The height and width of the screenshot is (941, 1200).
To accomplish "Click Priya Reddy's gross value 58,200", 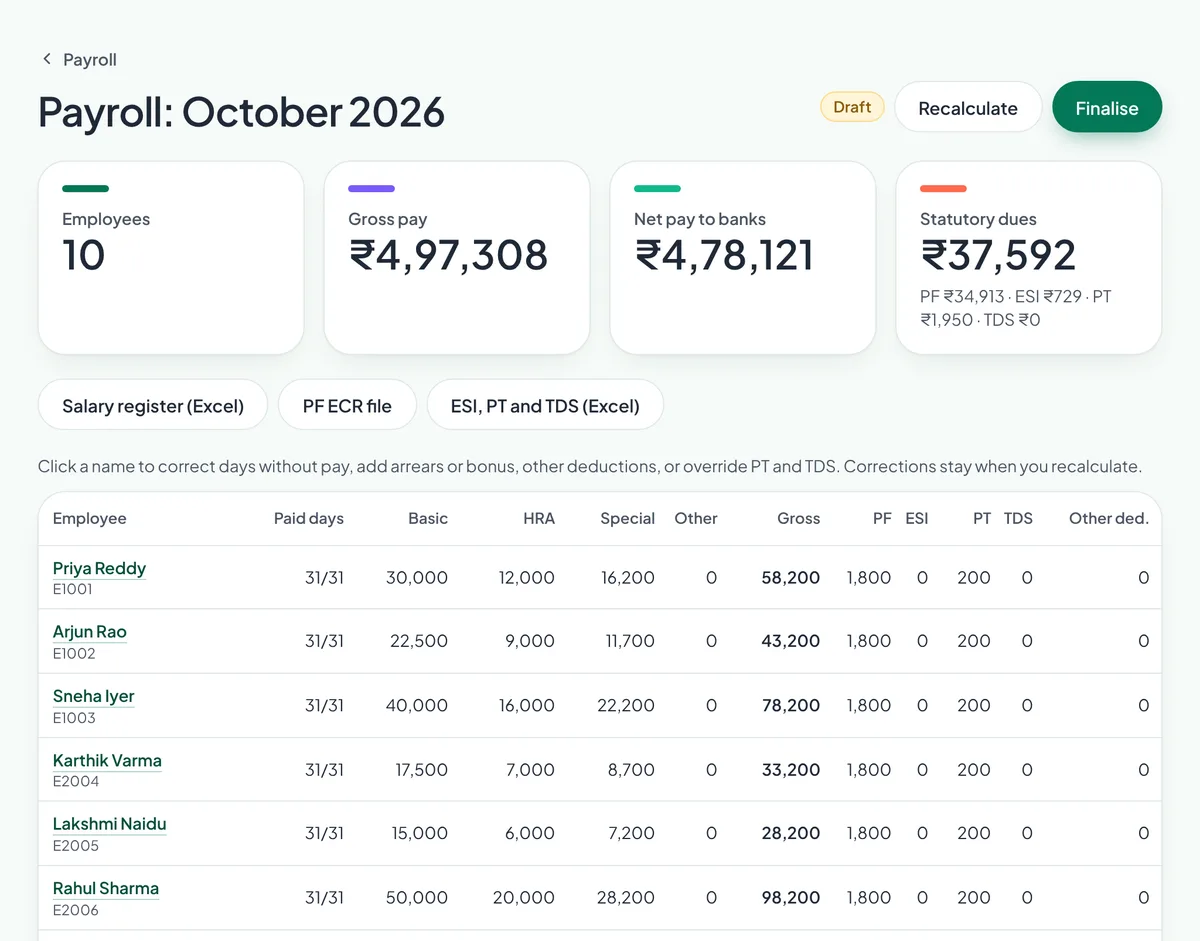I will (x=791, y=577).
